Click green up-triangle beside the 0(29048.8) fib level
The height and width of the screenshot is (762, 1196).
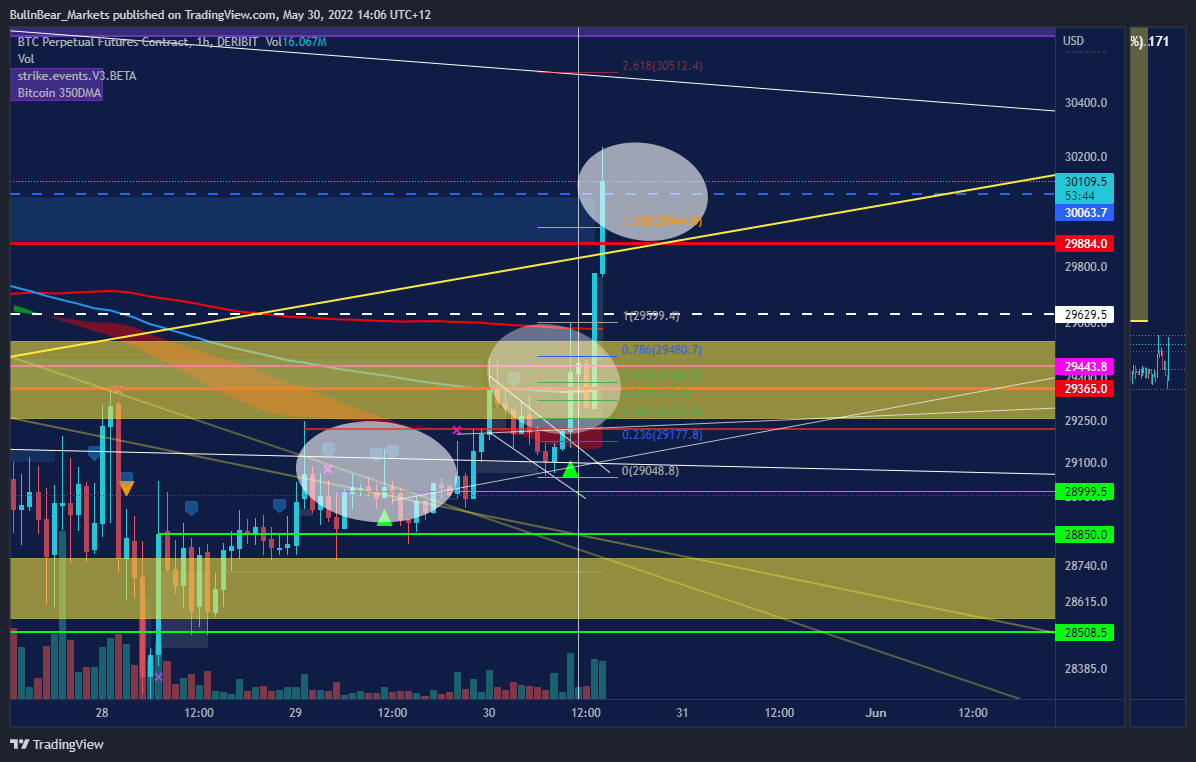[570, 469]
